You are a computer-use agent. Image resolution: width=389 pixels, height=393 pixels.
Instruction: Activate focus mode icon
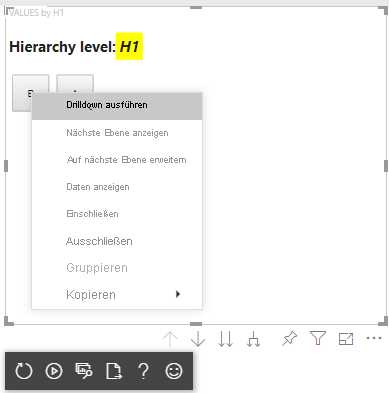pos(346,339)
